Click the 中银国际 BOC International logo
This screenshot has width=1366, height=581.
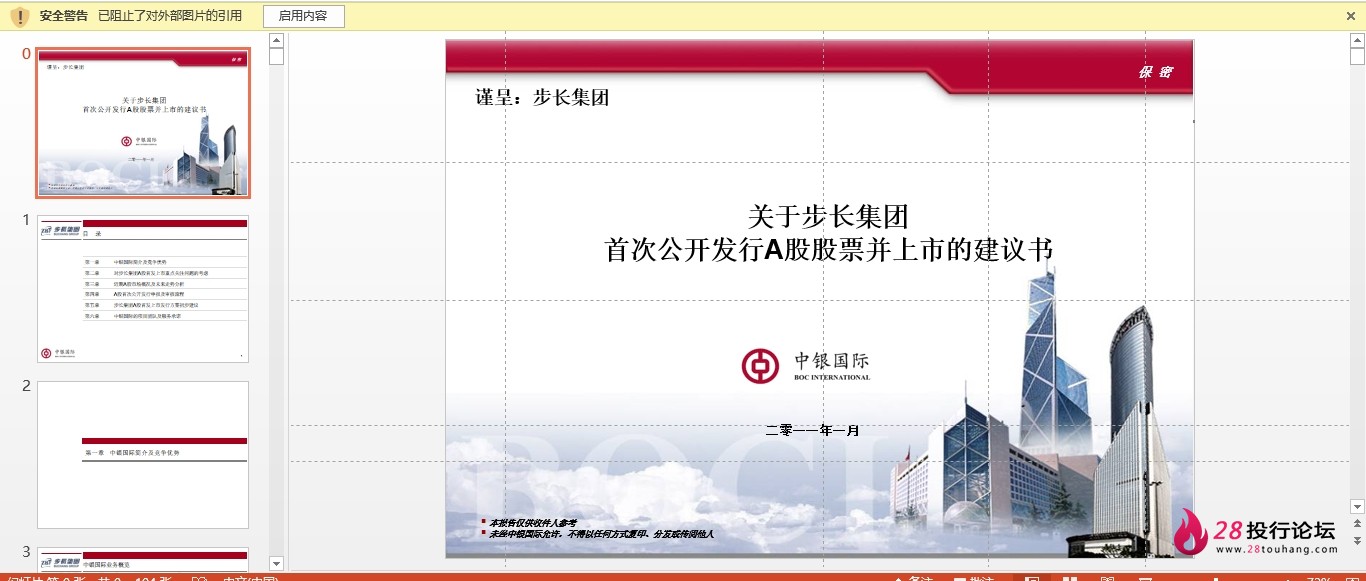pyautogui.click(x=806, y=365)
